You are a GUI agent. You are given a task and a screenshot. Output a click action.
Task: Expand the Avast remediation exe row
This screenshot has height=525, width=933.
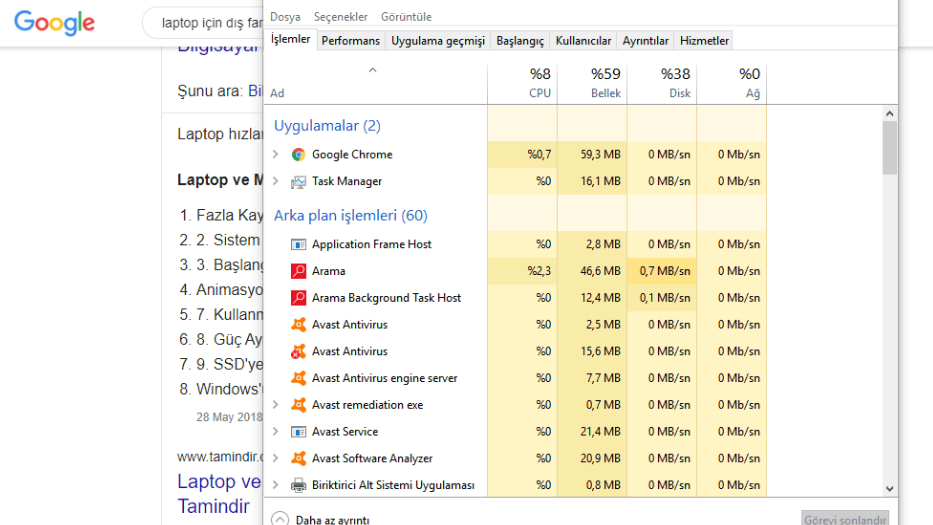(x=275, y=405)
